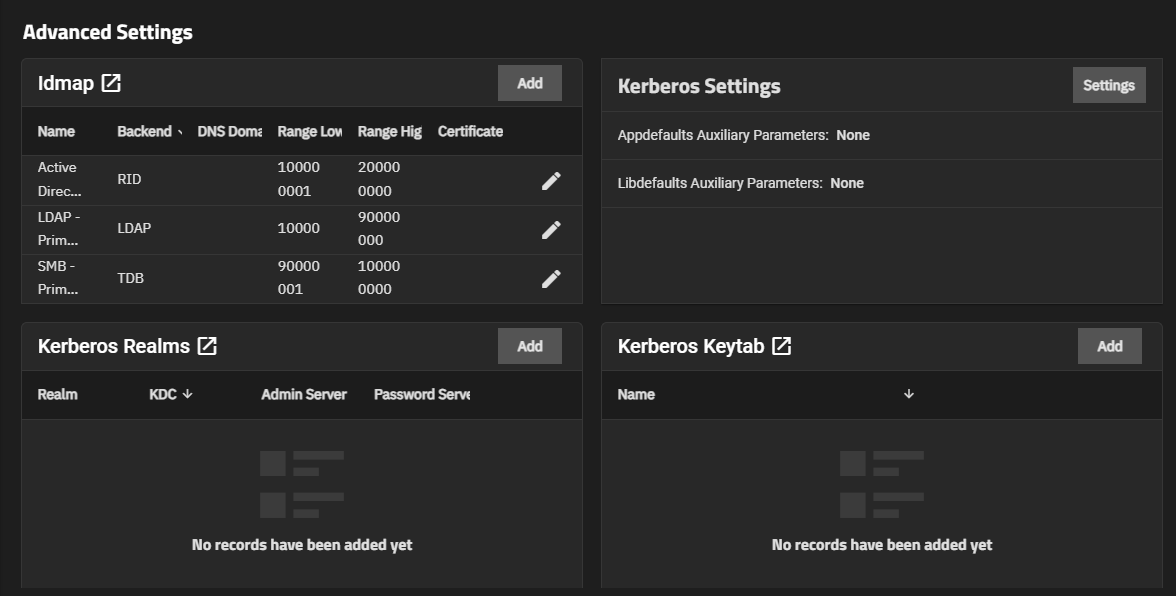
Task: Add a new Kerberos Keytab
Action: (x=1109, y=345)
